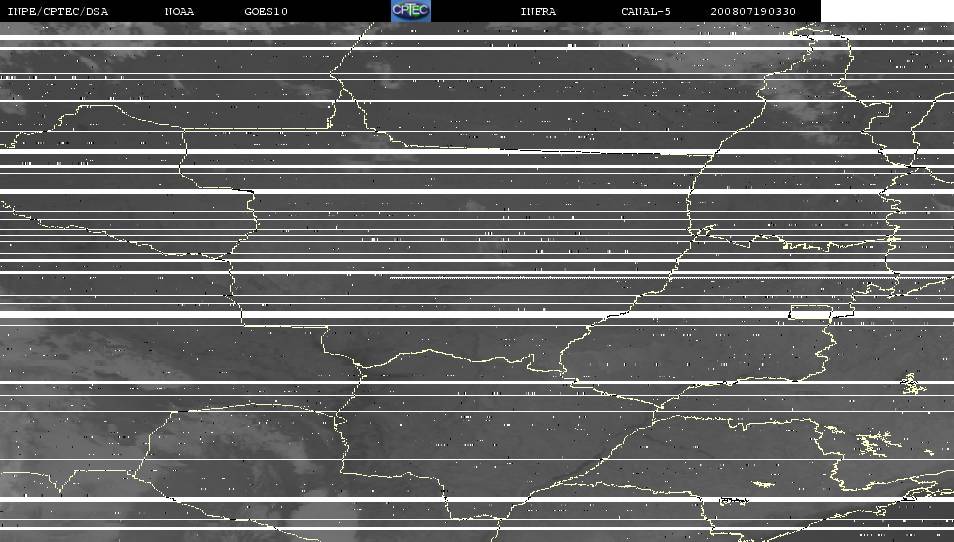This screenshot has height=542, width=954.
Task: Select the INPE/CPTEC/DSA header label
Action: (x=58, y=12)
